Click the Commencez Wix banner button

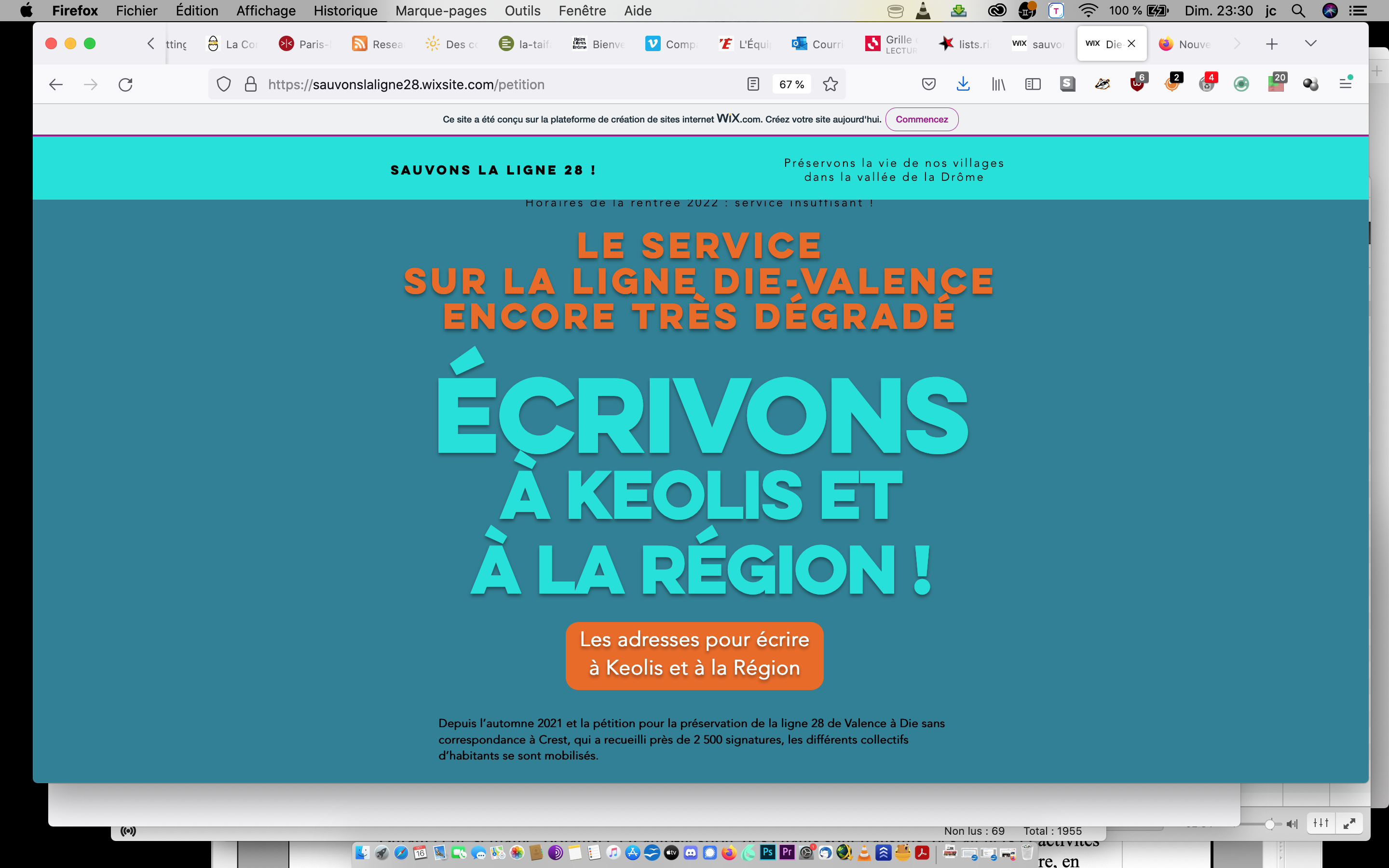click(922, 120)
